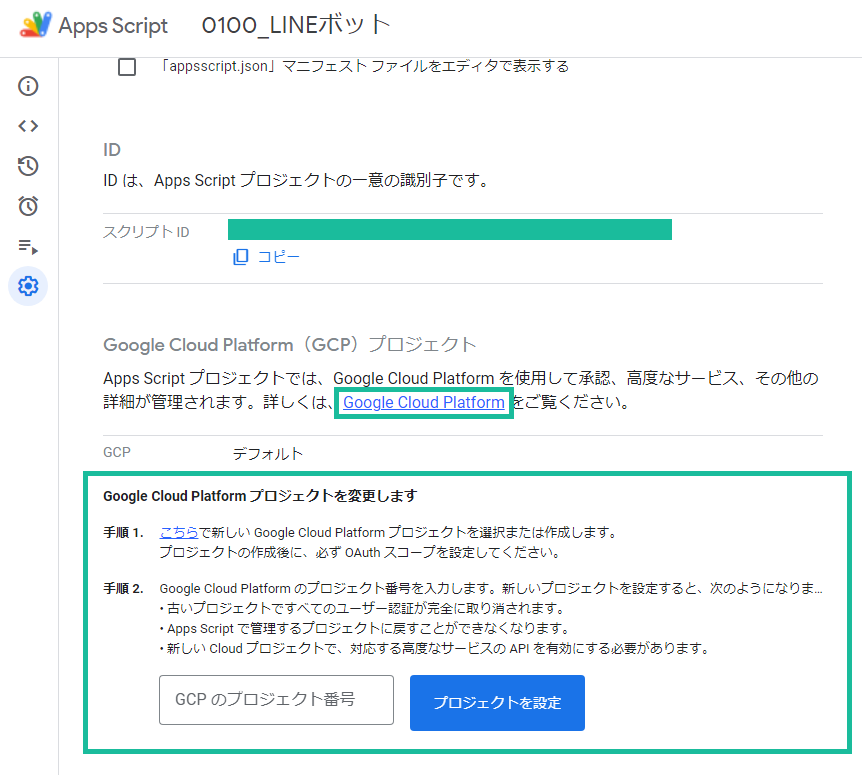Click the 手順 1. step label

pyautogui.click(x=124, y=532)
